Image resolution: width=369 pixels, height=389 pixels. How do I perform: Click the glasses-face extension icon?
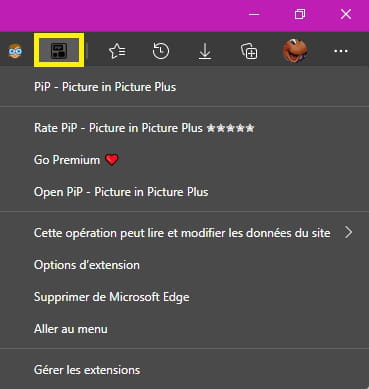coord(15,51)
